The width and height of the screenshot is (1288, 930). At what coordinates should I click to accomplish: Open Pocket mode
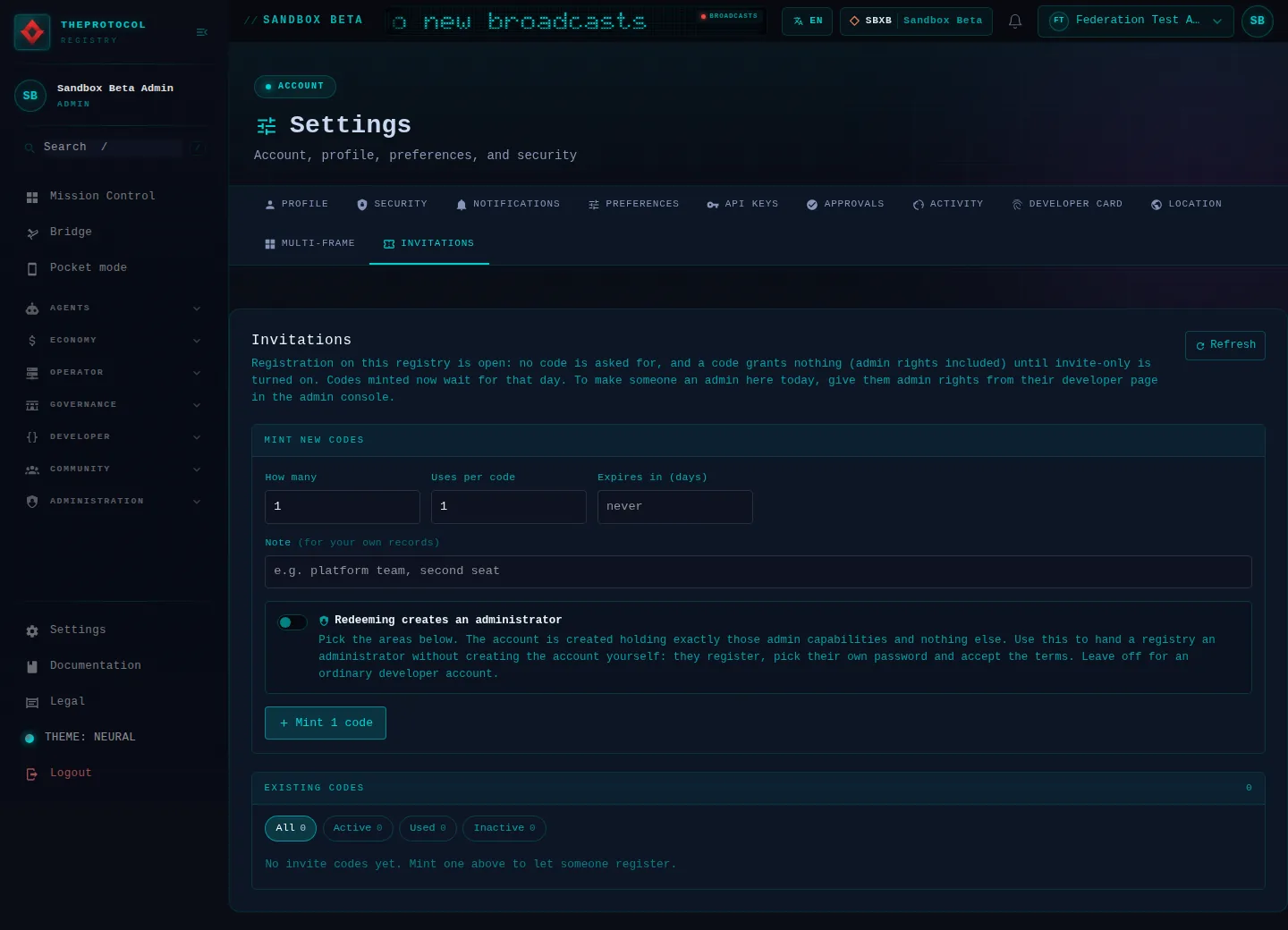tap(114, 267)
